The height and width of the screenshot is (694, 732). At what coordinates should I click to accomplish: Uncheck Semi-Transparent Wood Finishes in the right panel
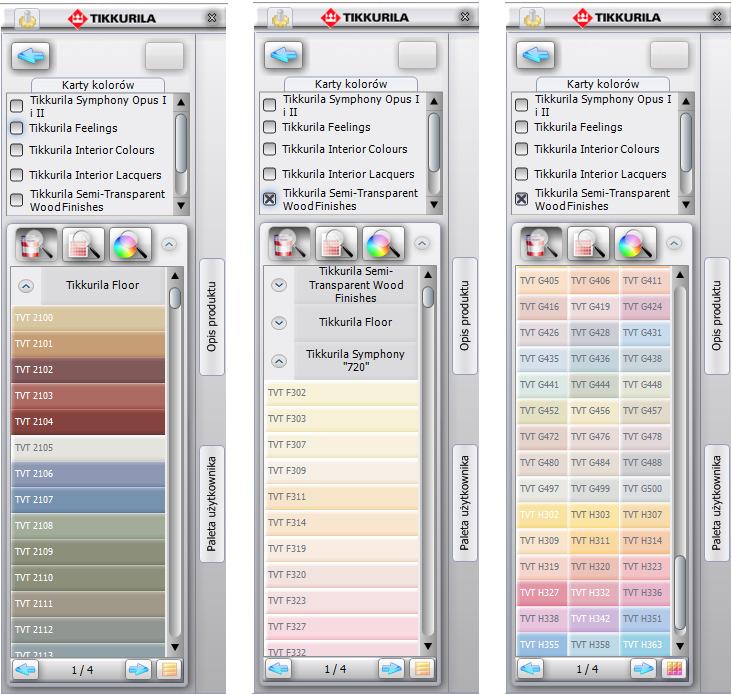tap(522, 199)
